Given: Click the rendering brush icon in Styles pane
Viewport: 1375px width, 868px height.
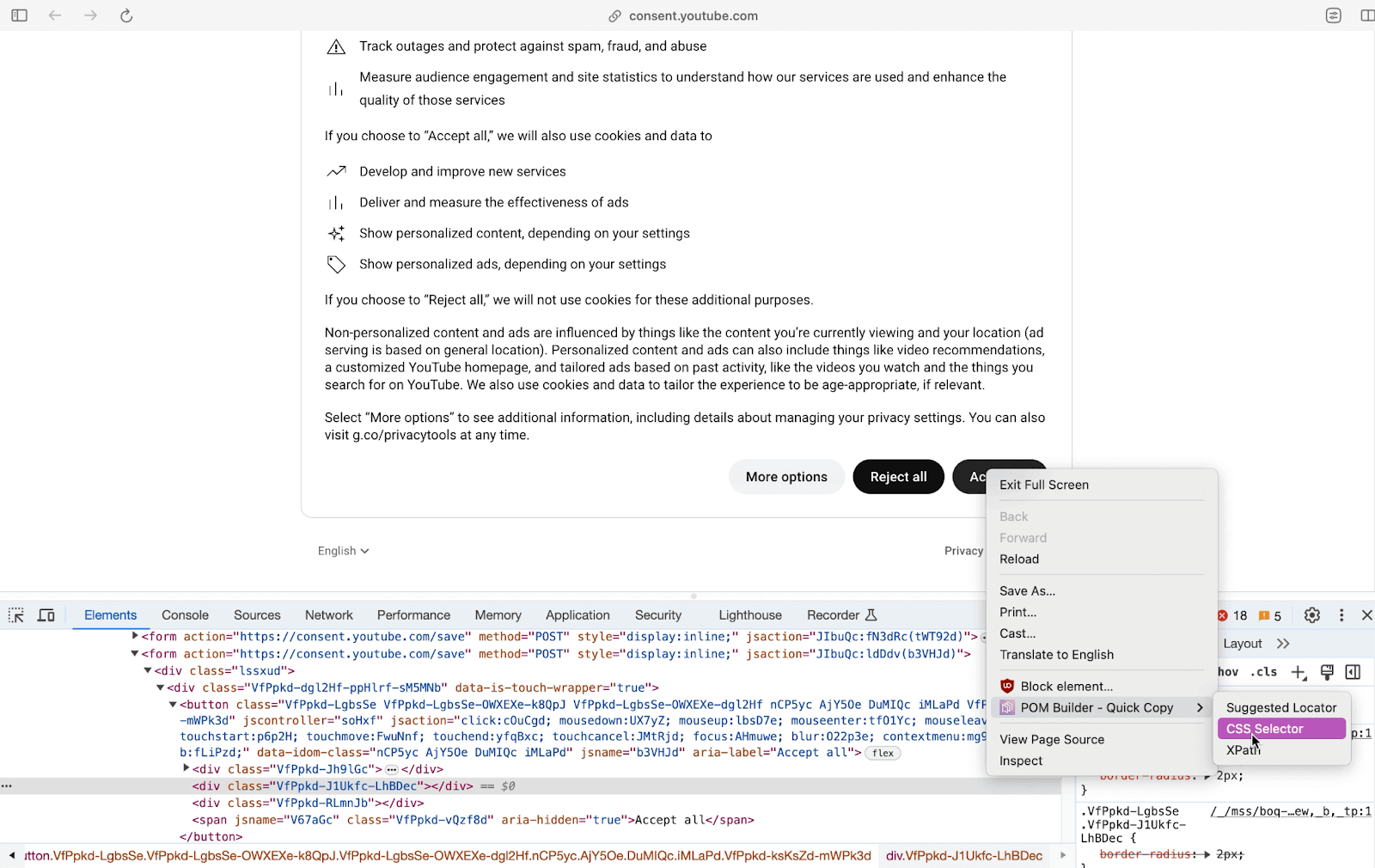Looking at the screenshot, I should pos(1326,672).
